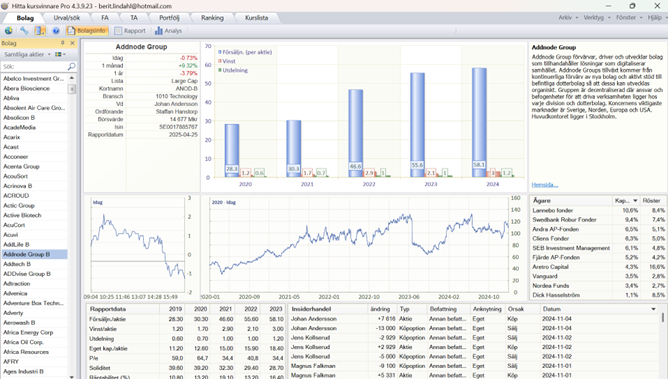Click the Vinst legend swatch
This screenshot has height=379, width=668.
coord(220,61)
